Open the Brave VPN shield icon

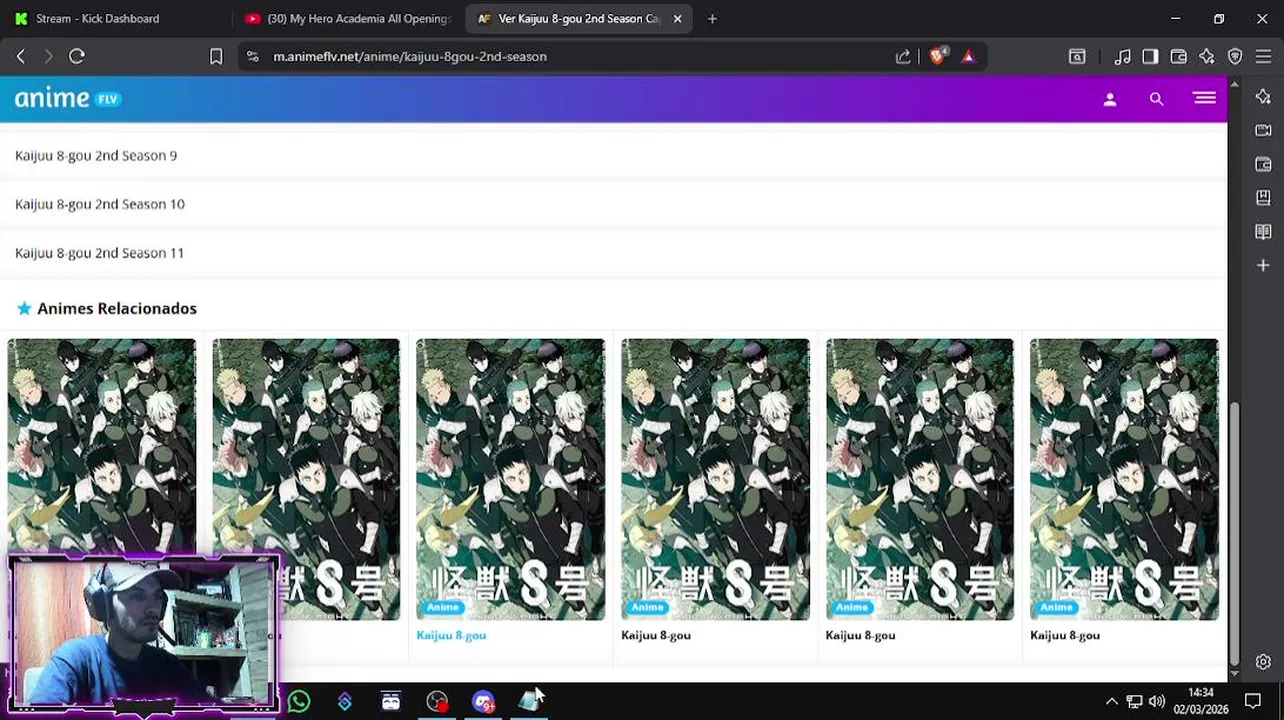[1235, 57]
